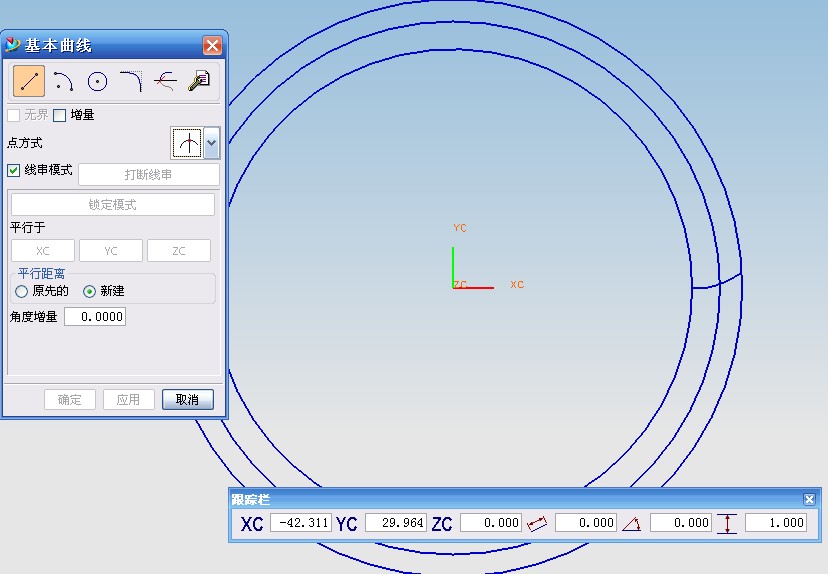Click the 点方式 label
This screenshot has width=828, height=574.
(x=25, y=143)
